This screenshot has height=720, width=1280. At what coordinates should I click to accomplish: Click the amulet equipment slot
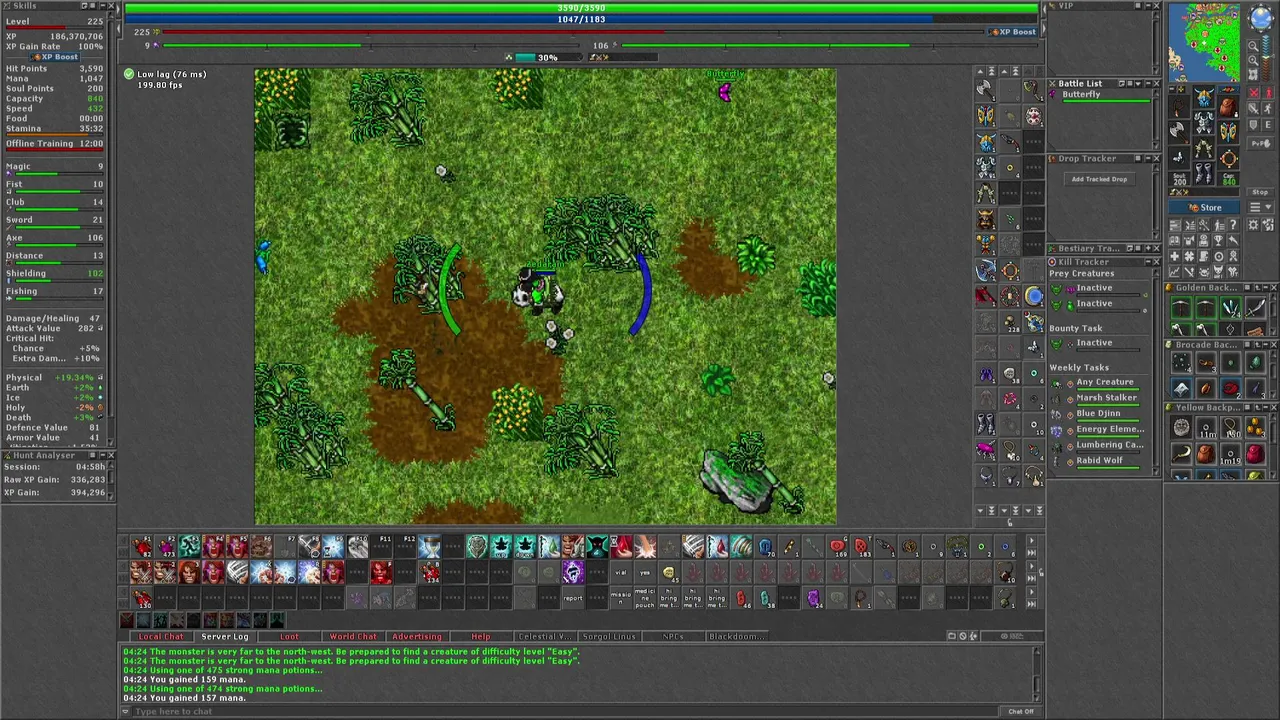click(x=1179, y=107)
